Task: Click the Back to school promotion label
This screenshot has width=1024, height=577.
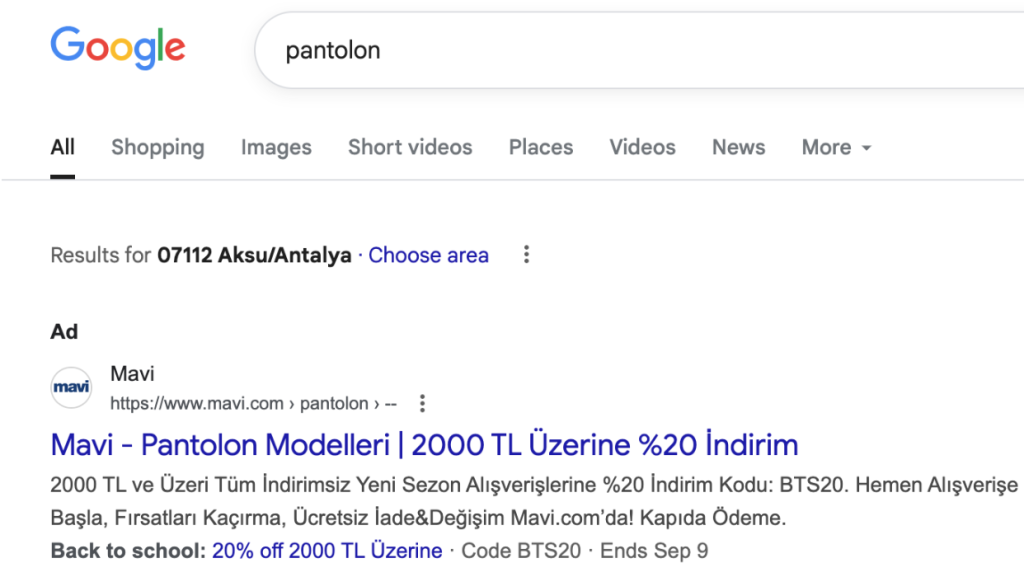Action: point(128,550)
